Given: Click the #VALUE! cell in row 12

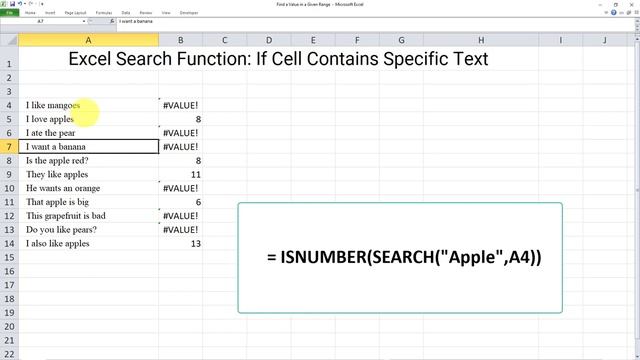Looking at the screenshot, I should 180,216.
